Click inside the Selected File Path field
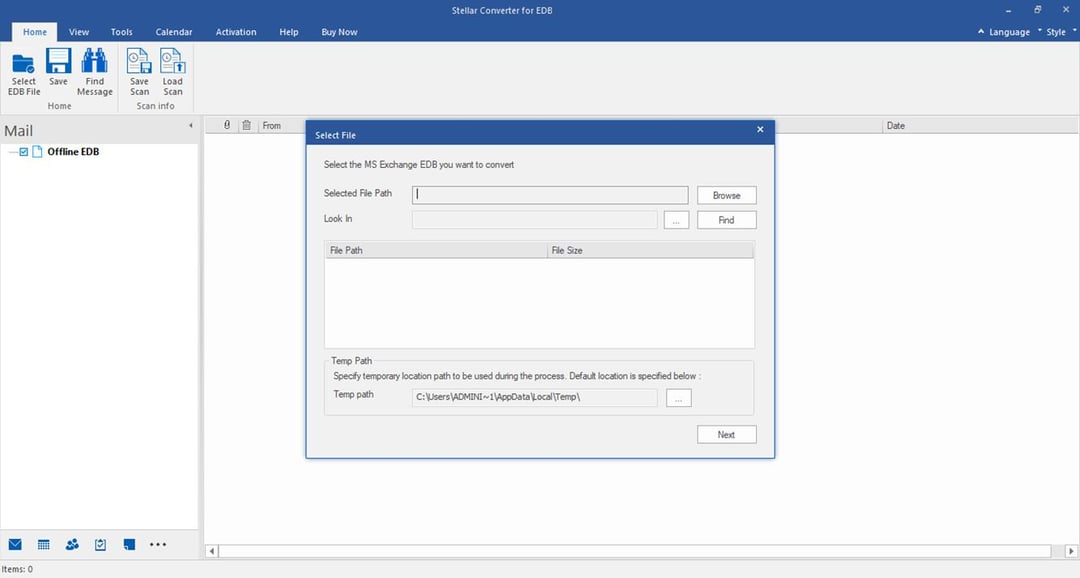 point(549,194)
